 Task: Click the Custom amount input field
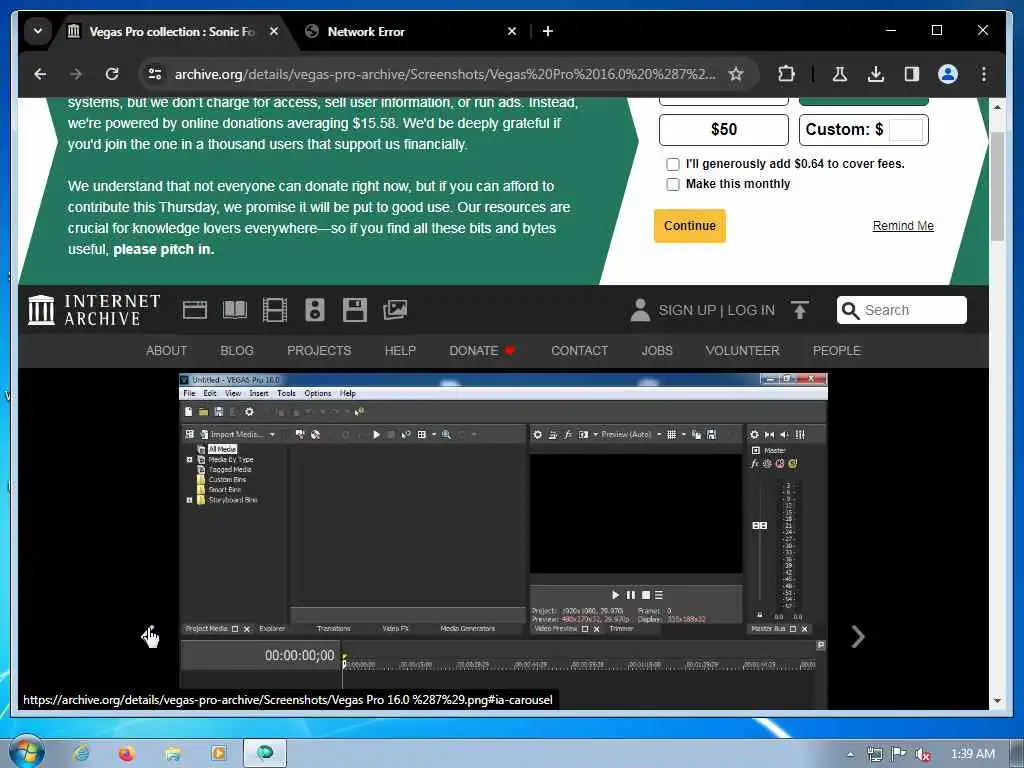click(906, 130)
